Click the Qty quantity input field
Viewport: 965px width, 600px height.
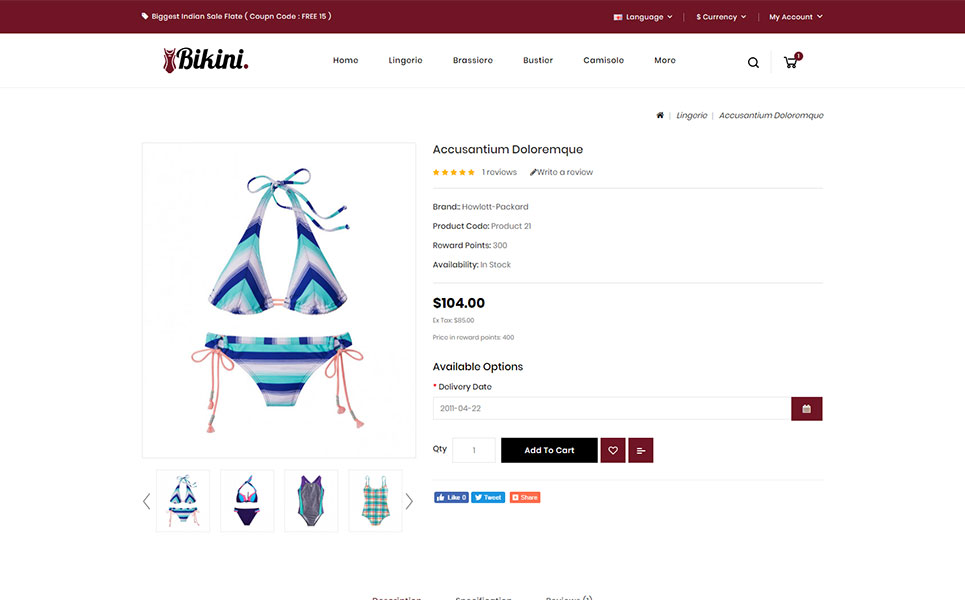click(x=474, y=450)
